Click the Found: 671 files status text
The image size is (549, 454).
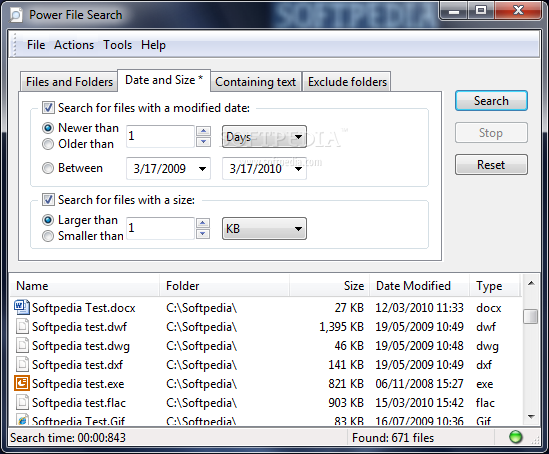click(x=393, y=438)
